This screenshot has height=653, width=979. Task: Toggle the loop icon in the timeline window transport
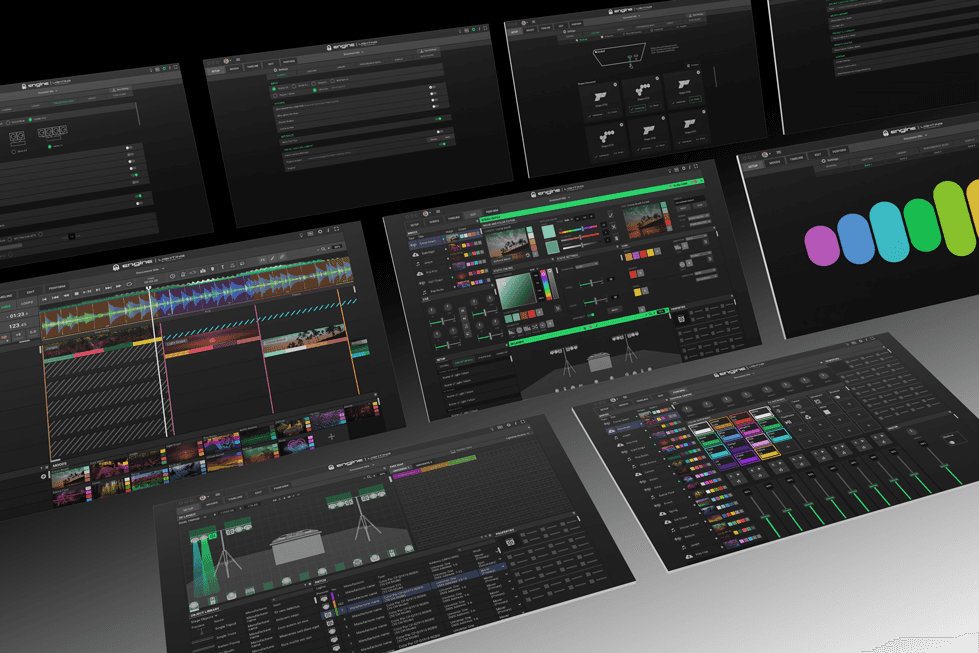pyautogui.click(x=129, y=284)
